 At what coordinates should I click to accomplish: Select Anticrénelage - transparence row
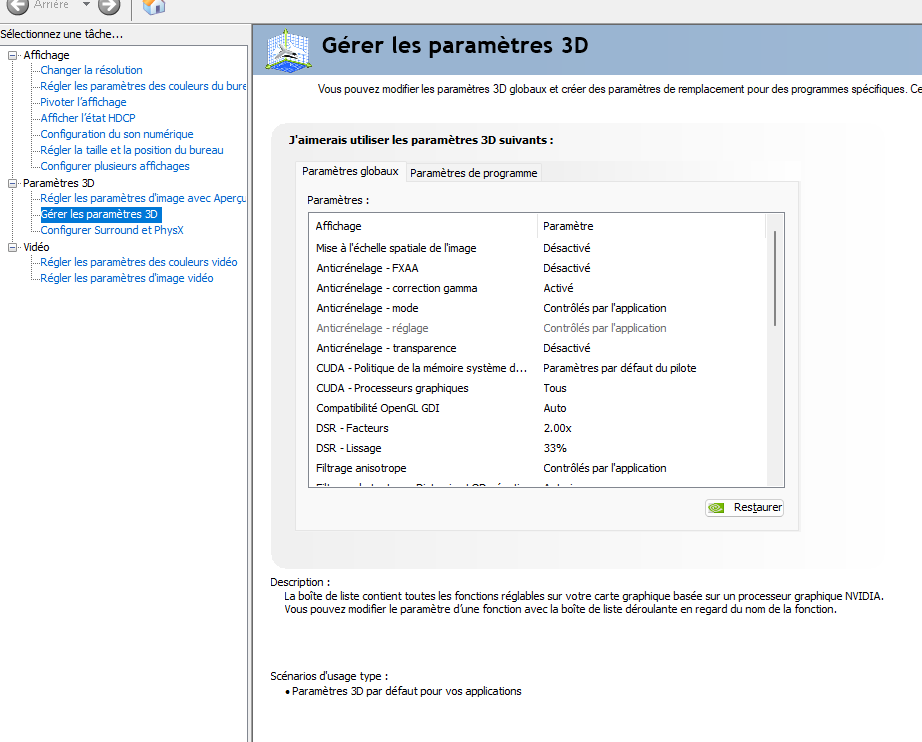[x=537, y=348]
